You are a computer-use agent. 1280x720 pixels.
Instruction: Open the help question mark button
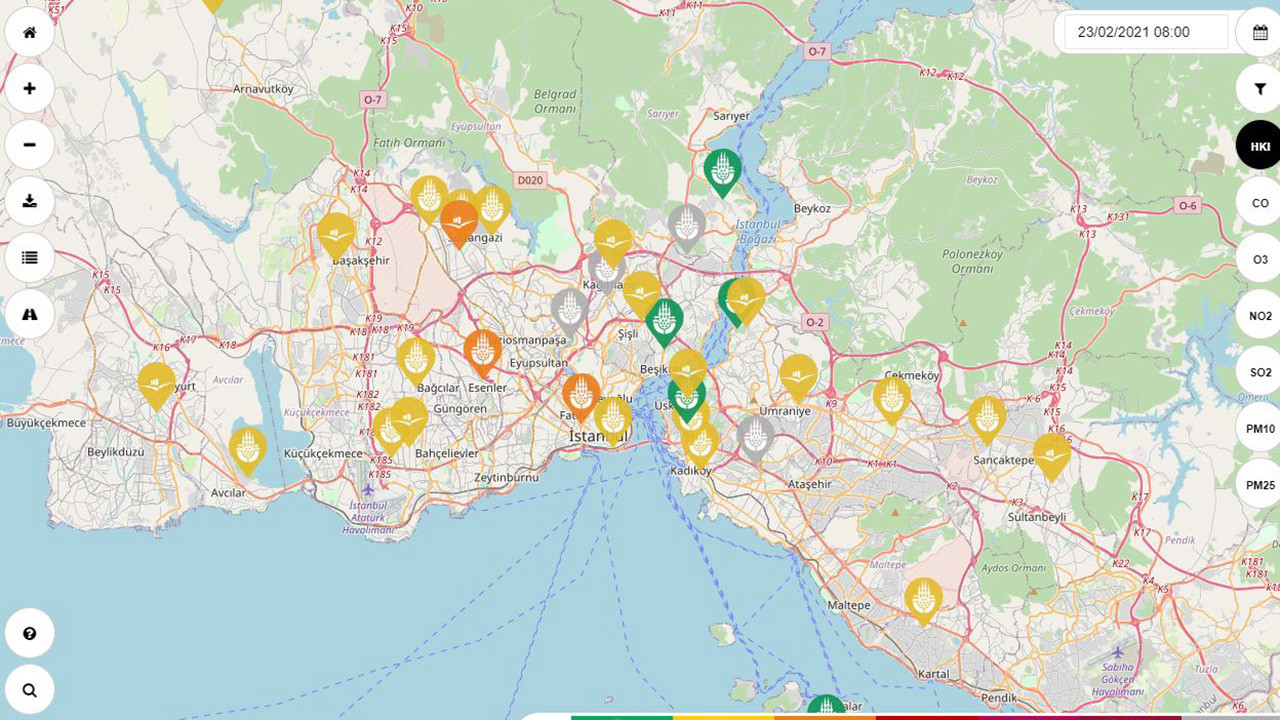30,634
